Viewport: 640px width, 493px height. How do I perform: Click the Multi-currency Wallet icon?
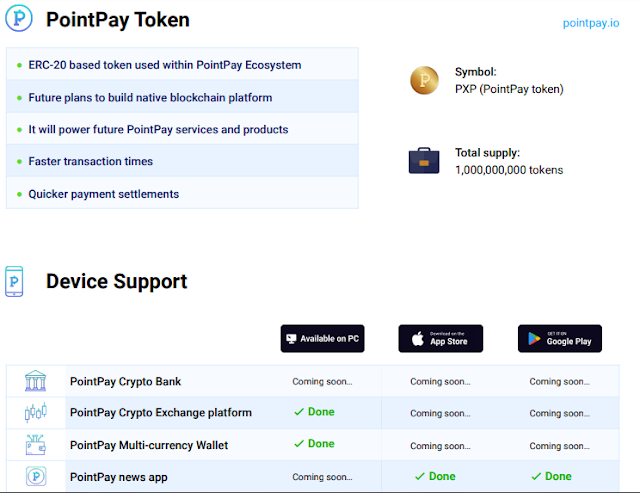35,444
